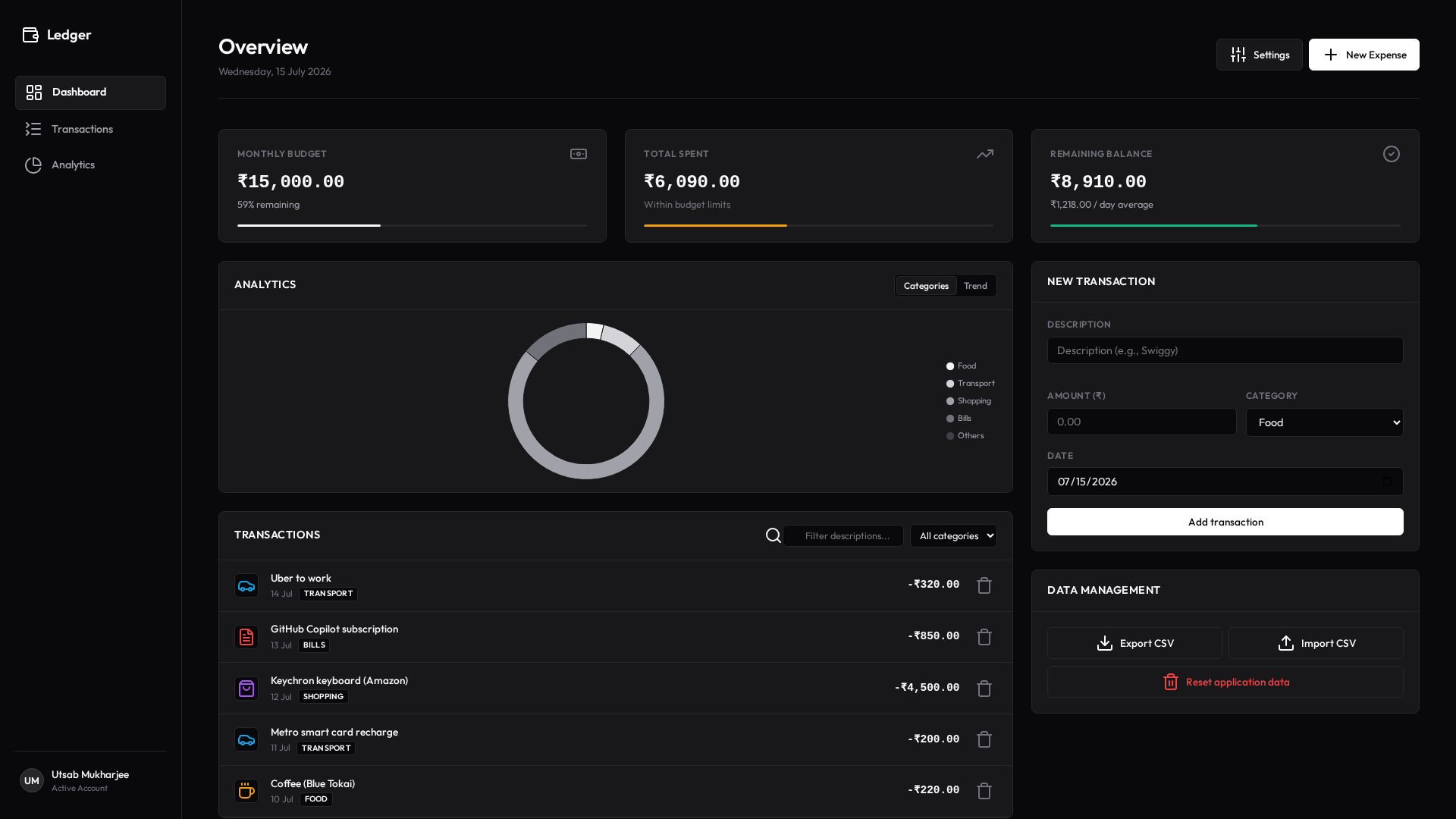Click the FOOD tag under Coffee (Blue Tokai)

[316, 799]
